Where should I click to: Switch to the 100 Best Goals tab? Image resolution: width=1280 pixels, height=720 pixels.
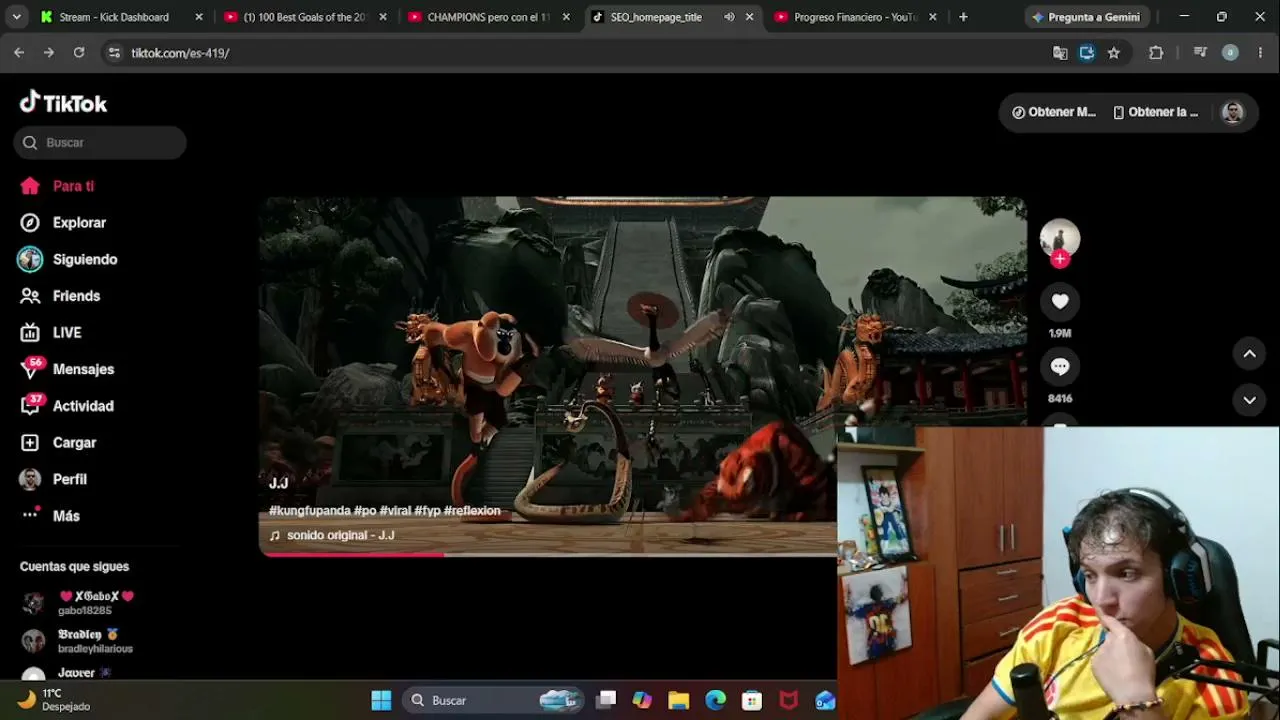pos(304,17)
